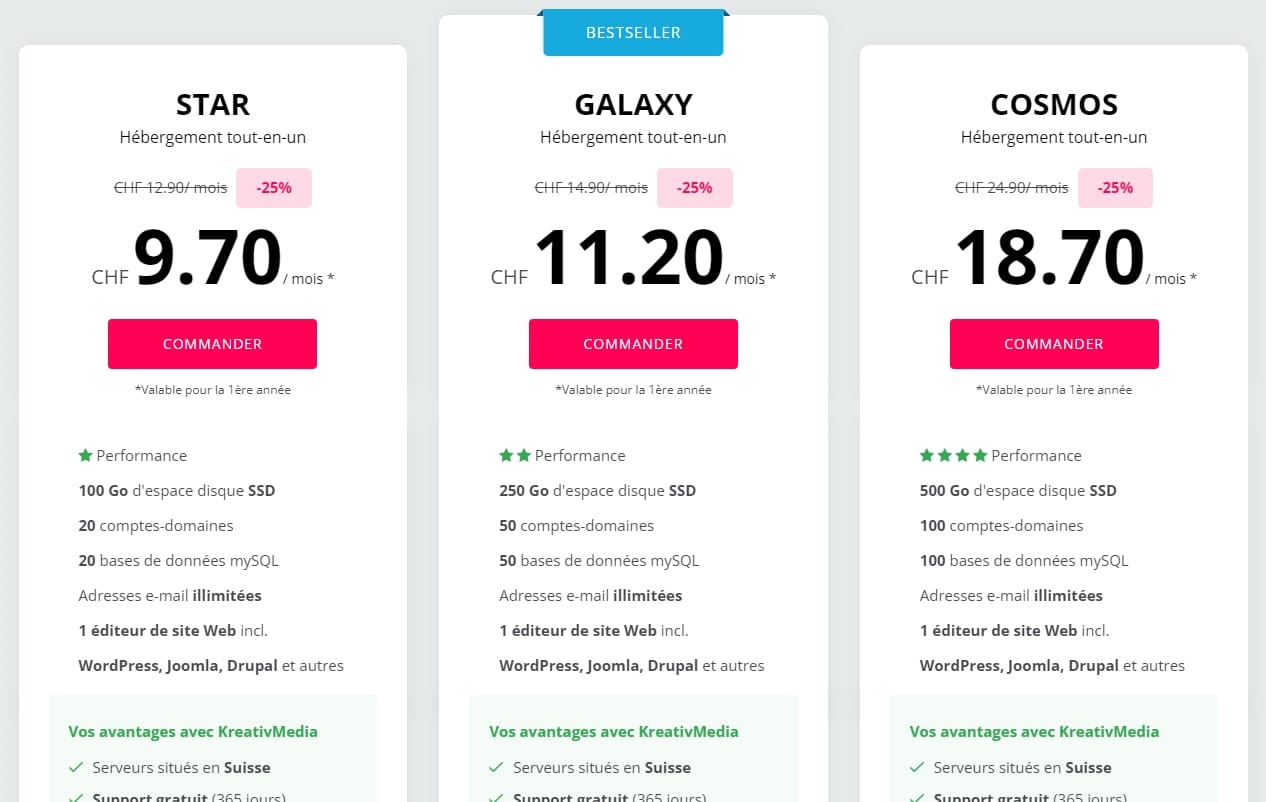Click the 250 Go SSD disk space line
1266x802 pixels.
click(x=597, y=490)
